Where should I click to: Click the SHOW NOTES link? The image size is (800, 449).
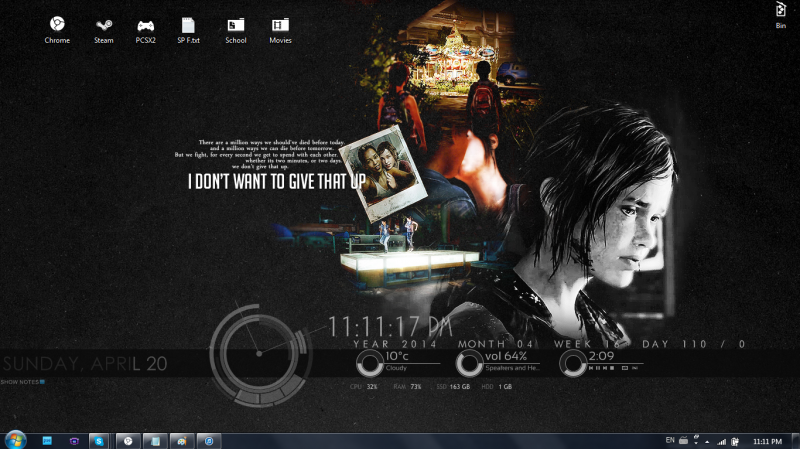pyautogui.click(x=22, y=382)
